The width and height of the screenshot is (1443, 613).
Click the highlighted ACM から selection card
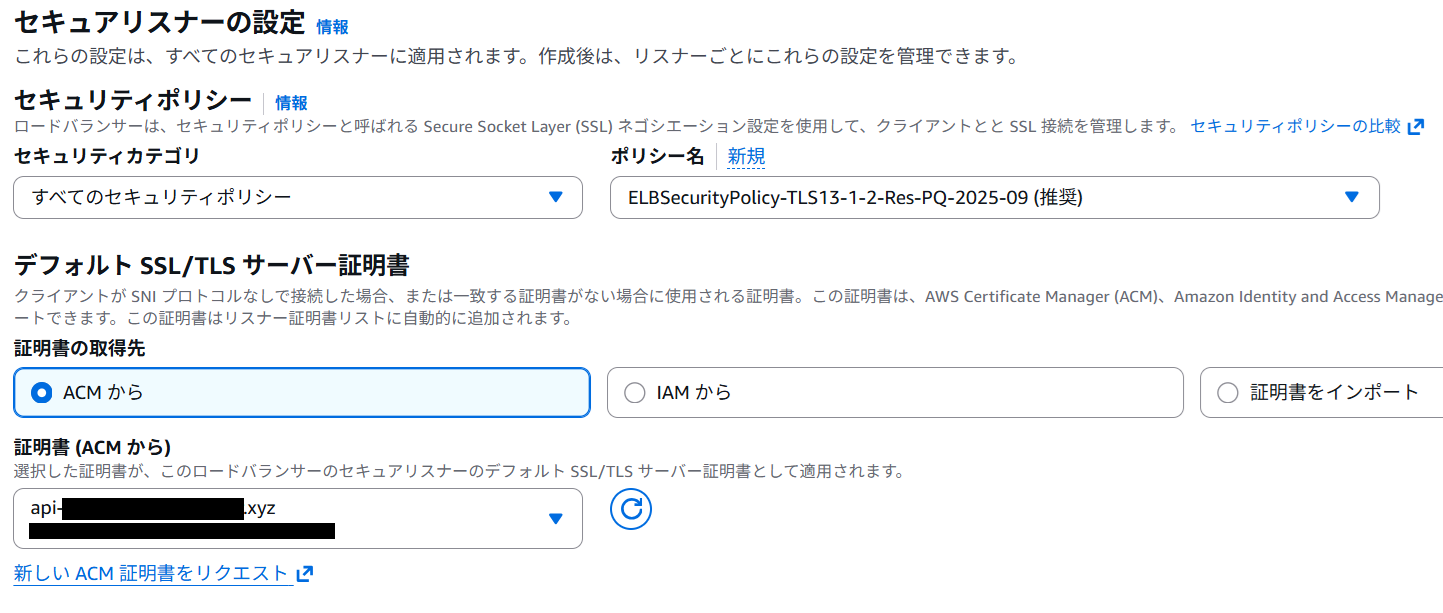(300, 392)
